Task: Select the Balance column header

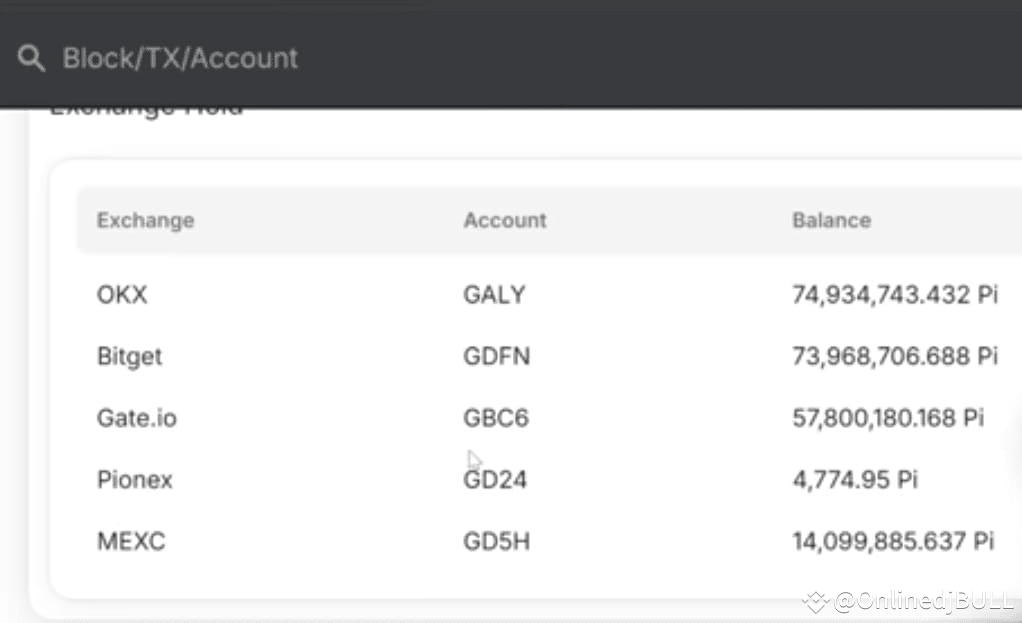Action: point(831,220)
